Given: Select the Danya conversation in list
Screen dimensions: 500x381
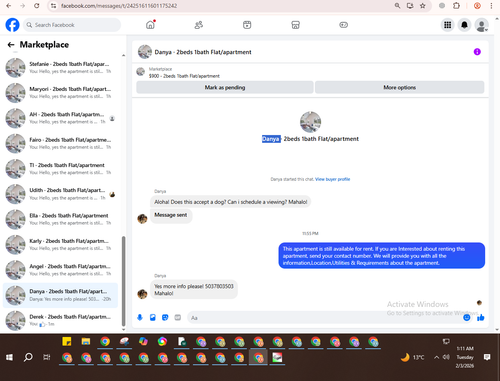Looking at the screenshot, I should click(x=60, y=295).
